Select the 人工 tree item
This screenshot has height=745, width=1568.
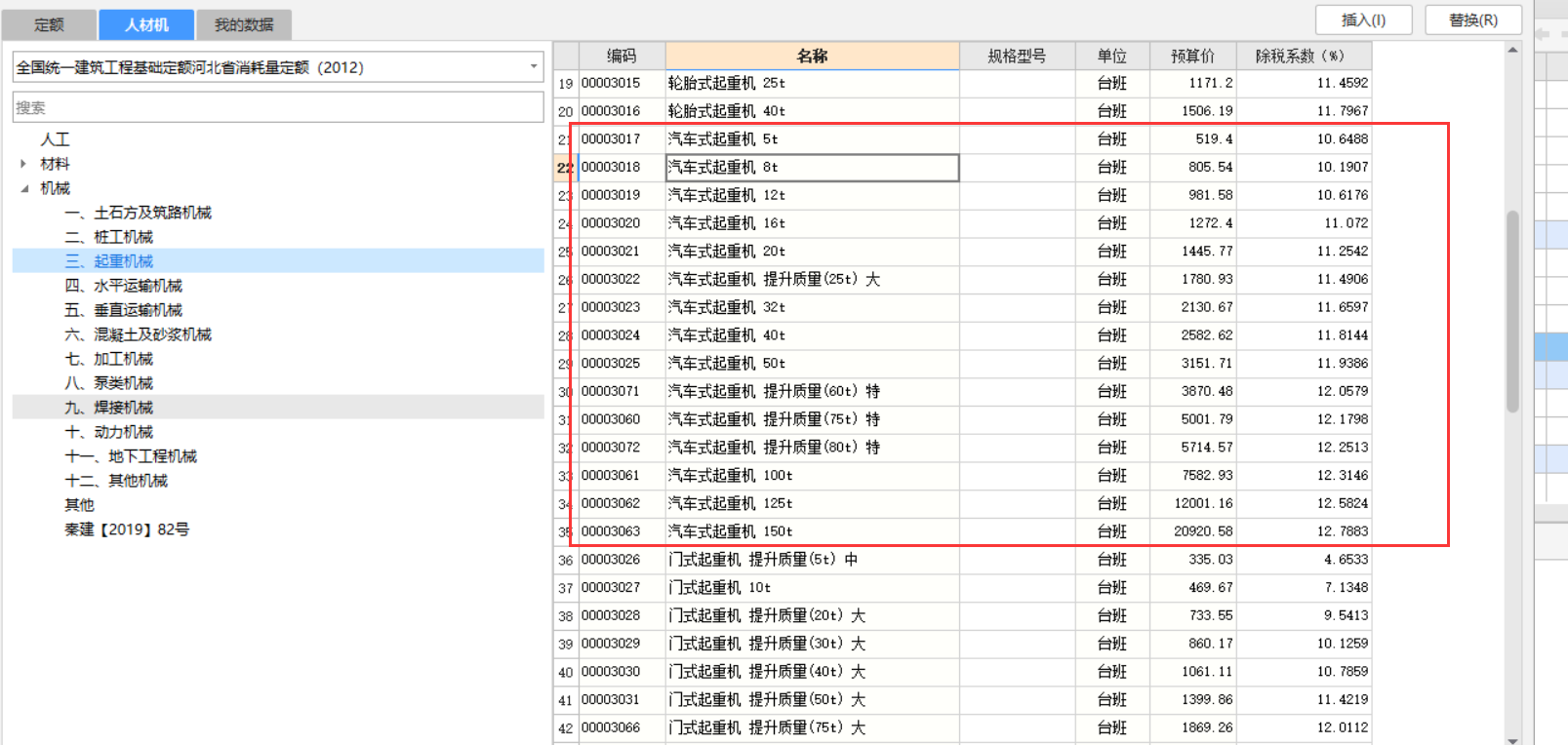pyautogui.click(x=55, y=139)
